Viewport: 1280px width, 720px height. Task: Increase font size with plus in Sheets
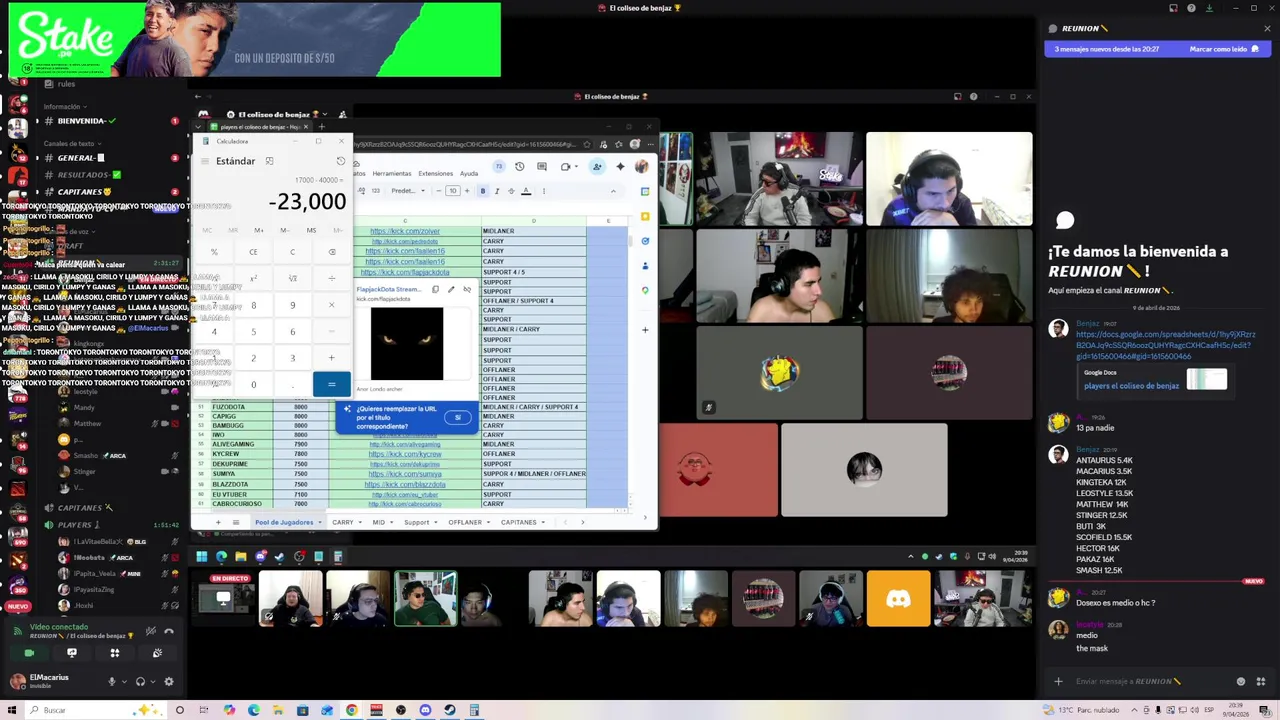[x=466, y=191]
